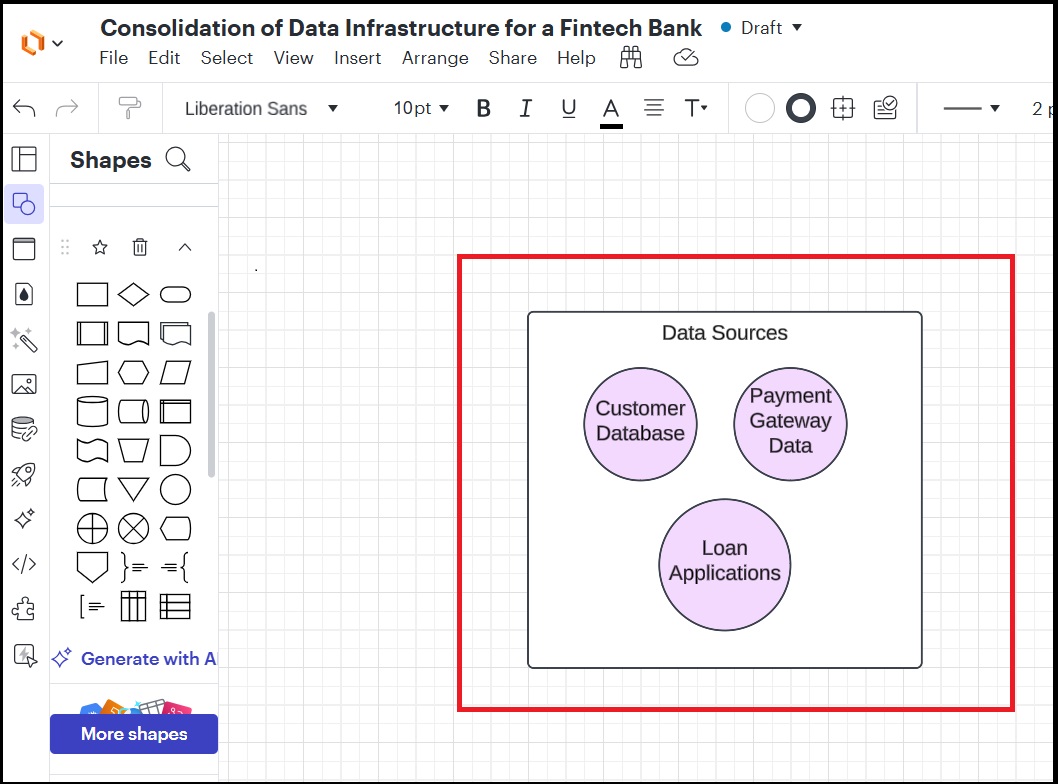Click the text alignment icon
1058x784 pixels.
tap(654, 108)
